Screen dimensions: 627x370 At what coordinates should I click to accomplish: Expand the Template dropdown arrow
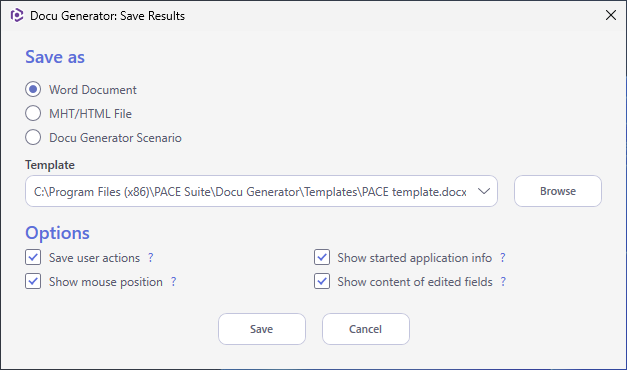point(484,191)
